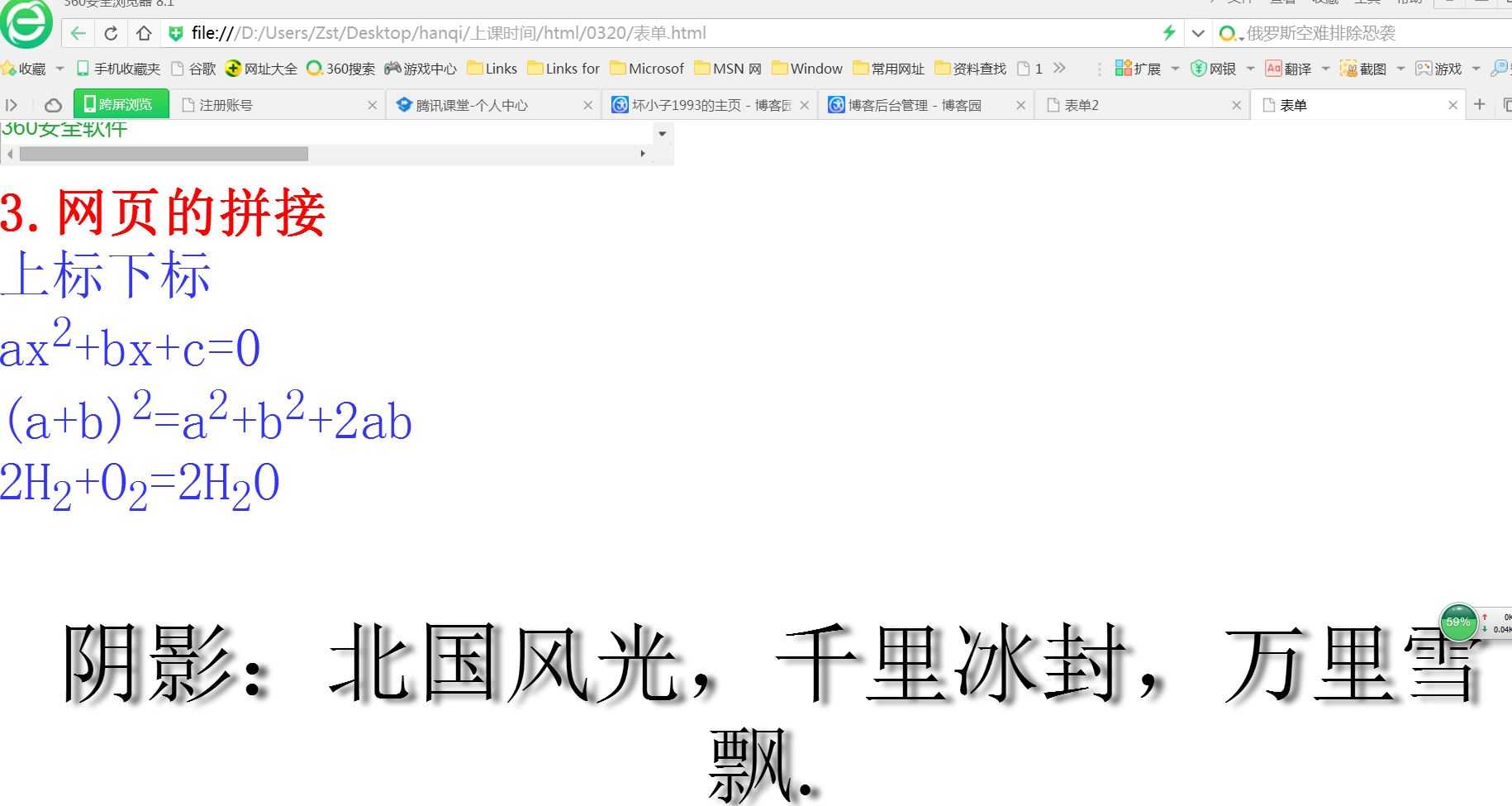The height and width of the screenshot is (806, 1512).
Task: Open the 常用网址 bookmark folder
Action: coord(889,69)
